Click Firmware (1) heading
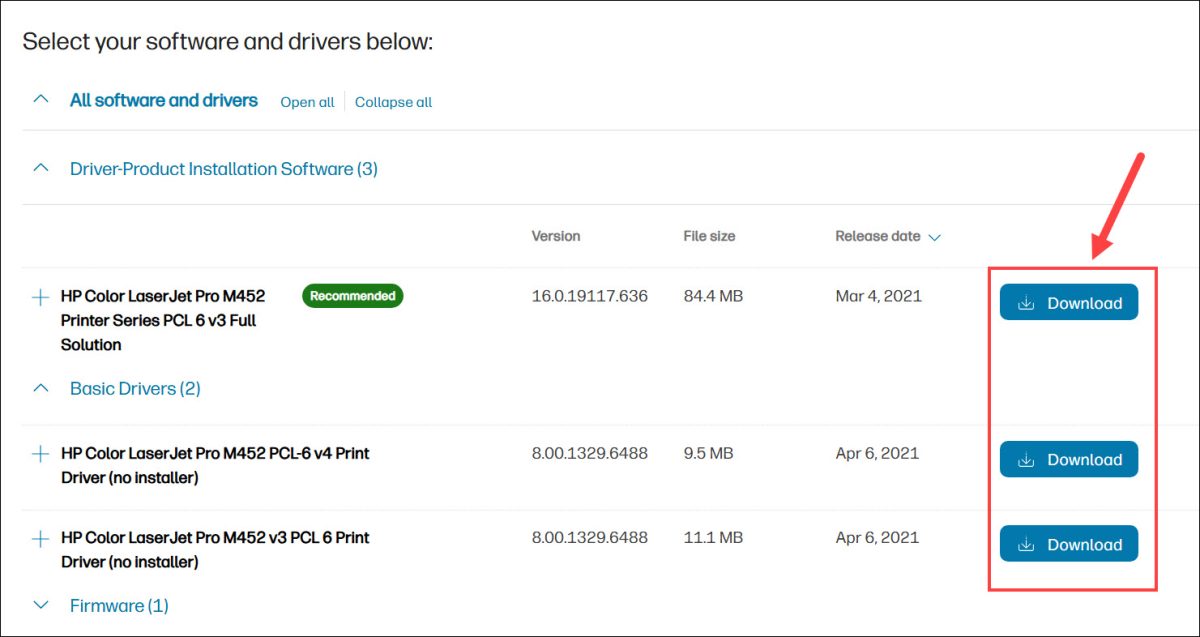The width and height of the screenshot is (1200, 637). pyautogui.click(x=119, y=605)
